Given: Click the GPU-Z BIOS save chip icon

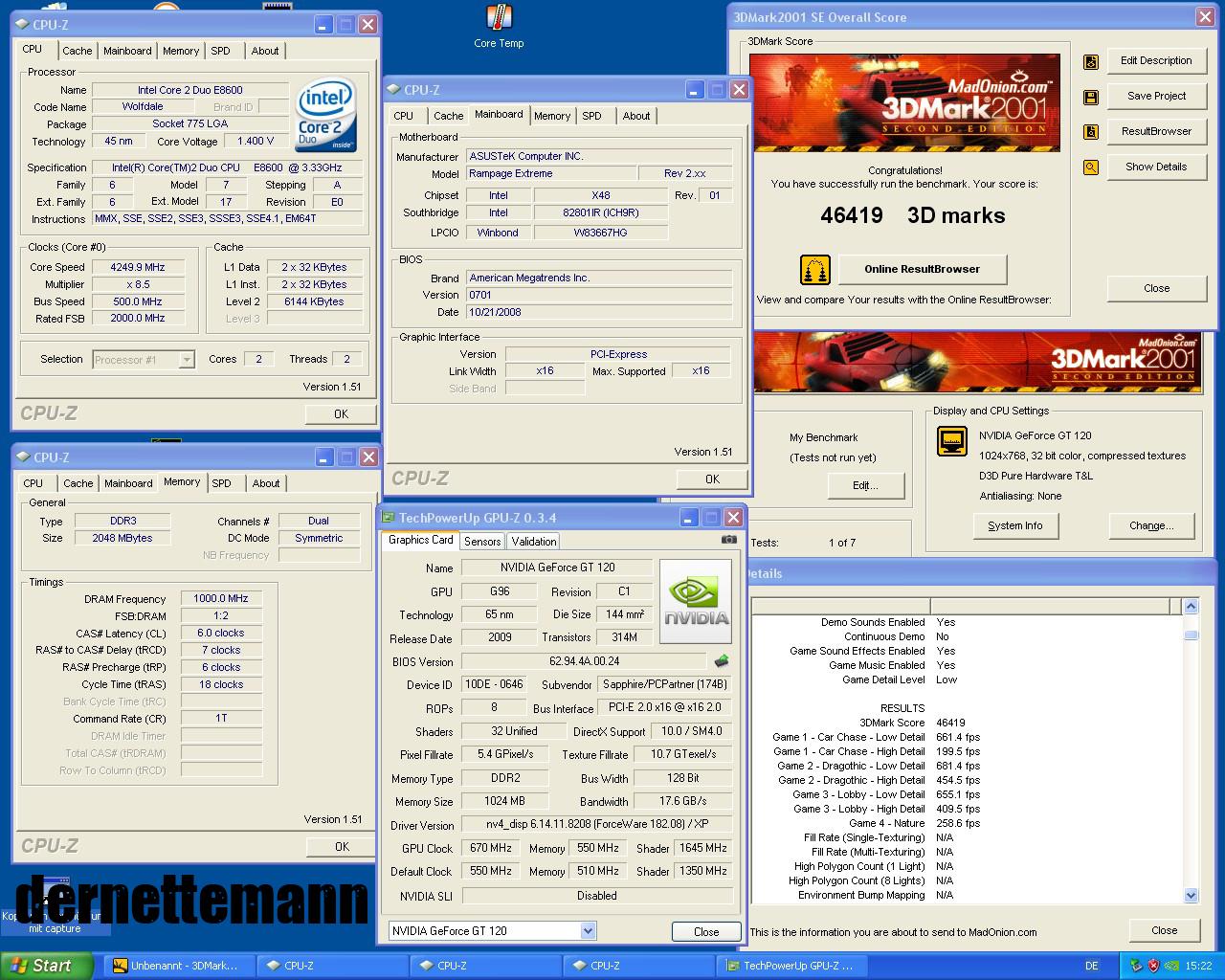Looking at the screenshot, I should (722, 661).
